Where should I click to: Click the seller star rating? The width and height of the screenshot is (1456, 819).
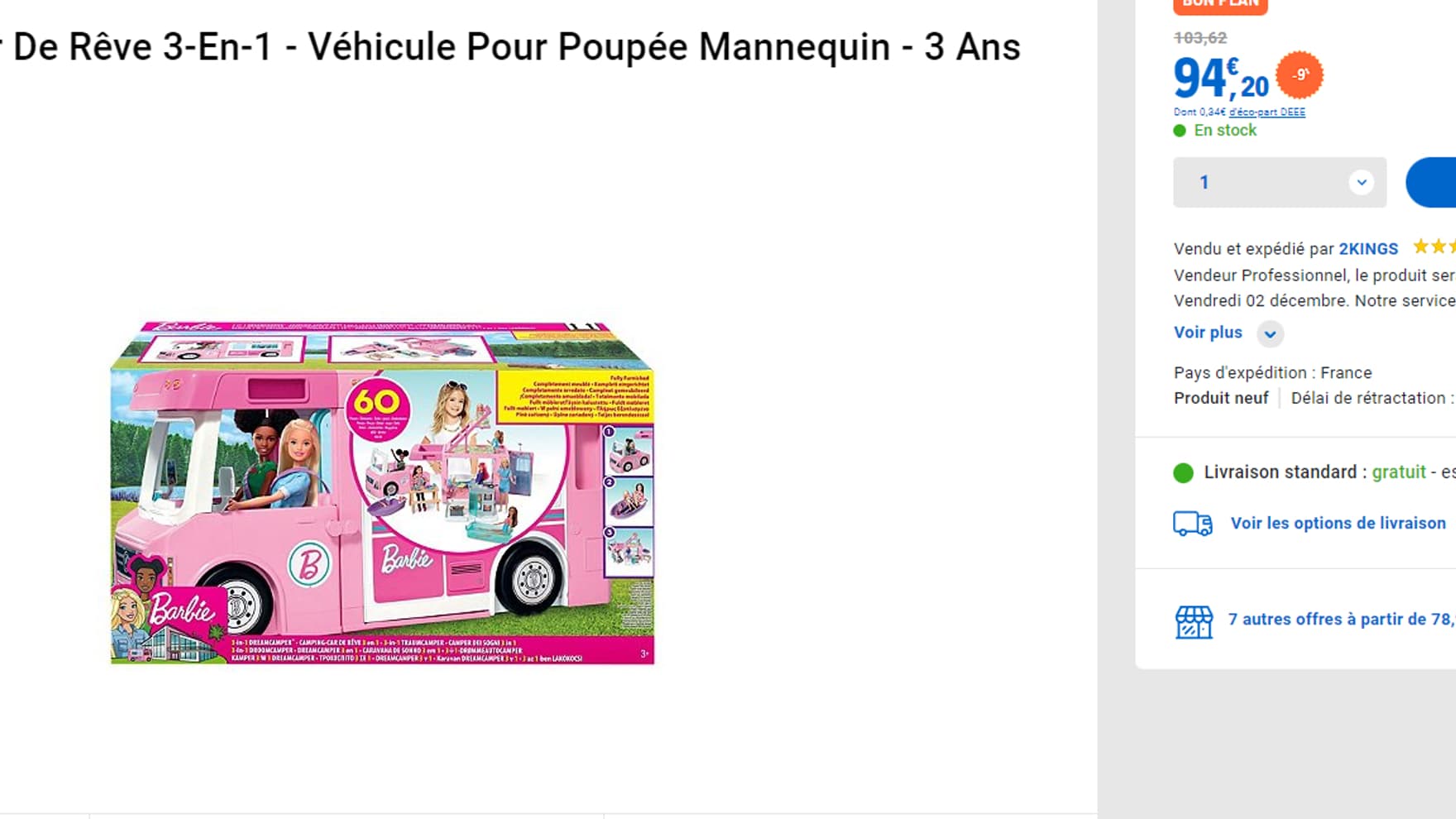pos(1435,247)
